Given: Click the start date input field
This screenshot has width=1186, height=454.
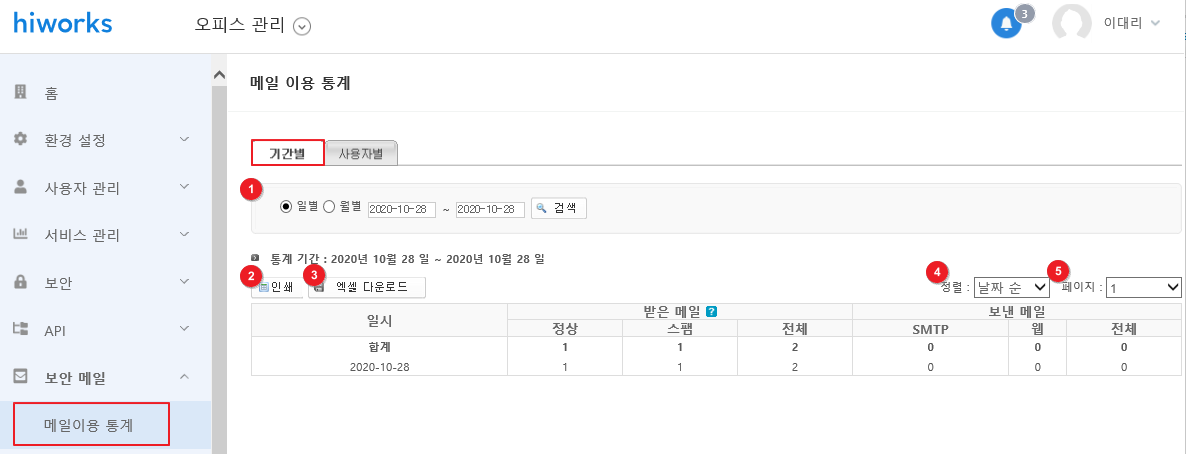Looking at the screenshot, I should click(402, 210).
